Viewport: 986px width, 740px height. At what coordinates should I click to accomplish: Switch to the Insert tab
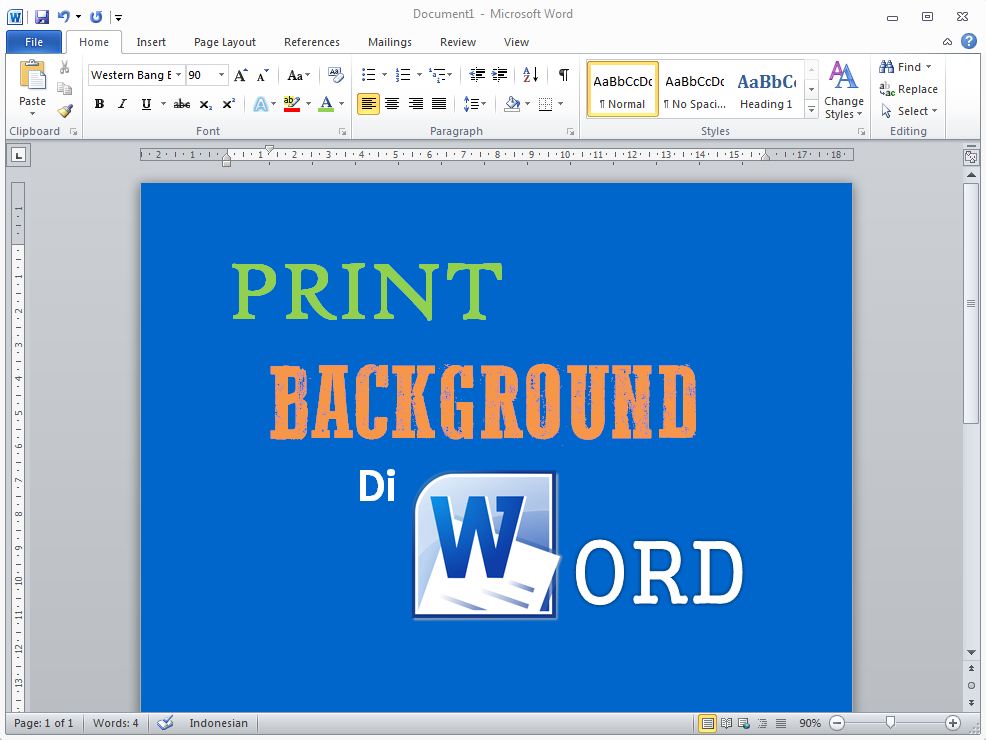tap(151, 42)
